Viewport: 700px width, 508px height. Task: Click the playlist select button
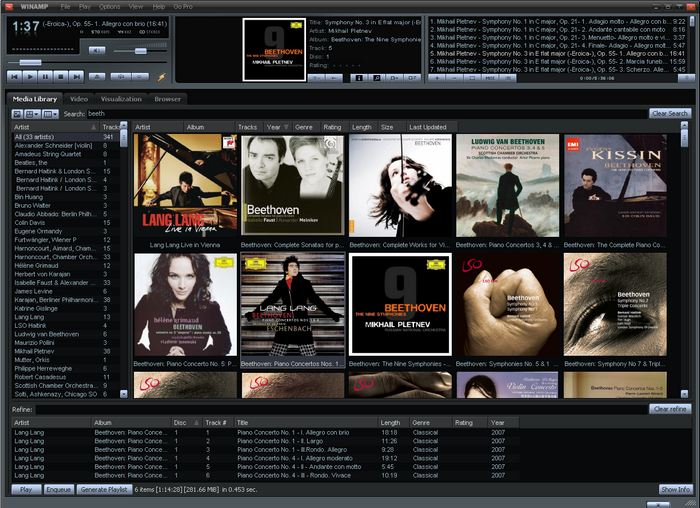click(472, 78)
